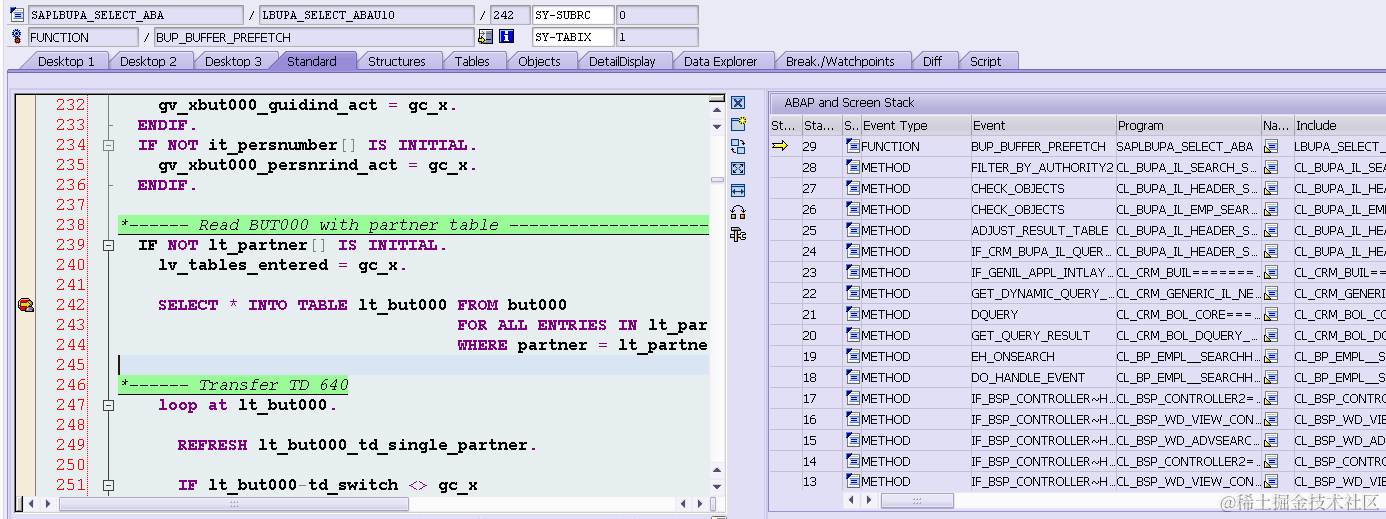Screen dimensions: 1386x519
Task: Click the SY-SUBRC variable field
Action: 572,15
